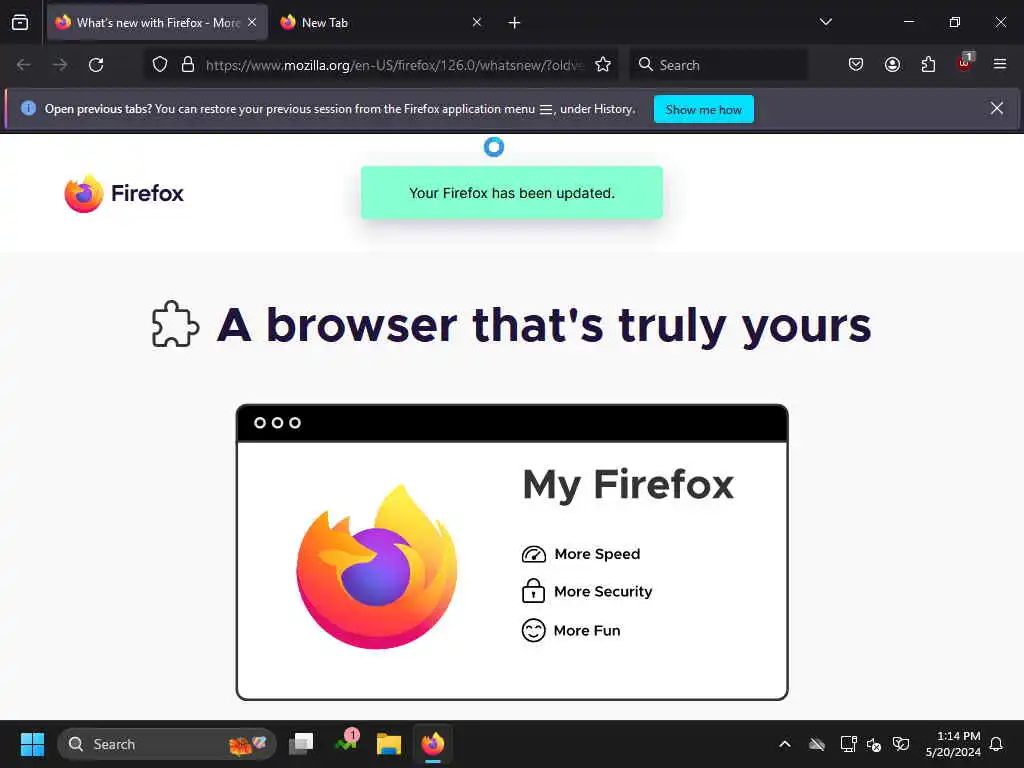View site info via the padlock icon
The width and height of the screenshot is (1024, 768).
tap(188, 65)
